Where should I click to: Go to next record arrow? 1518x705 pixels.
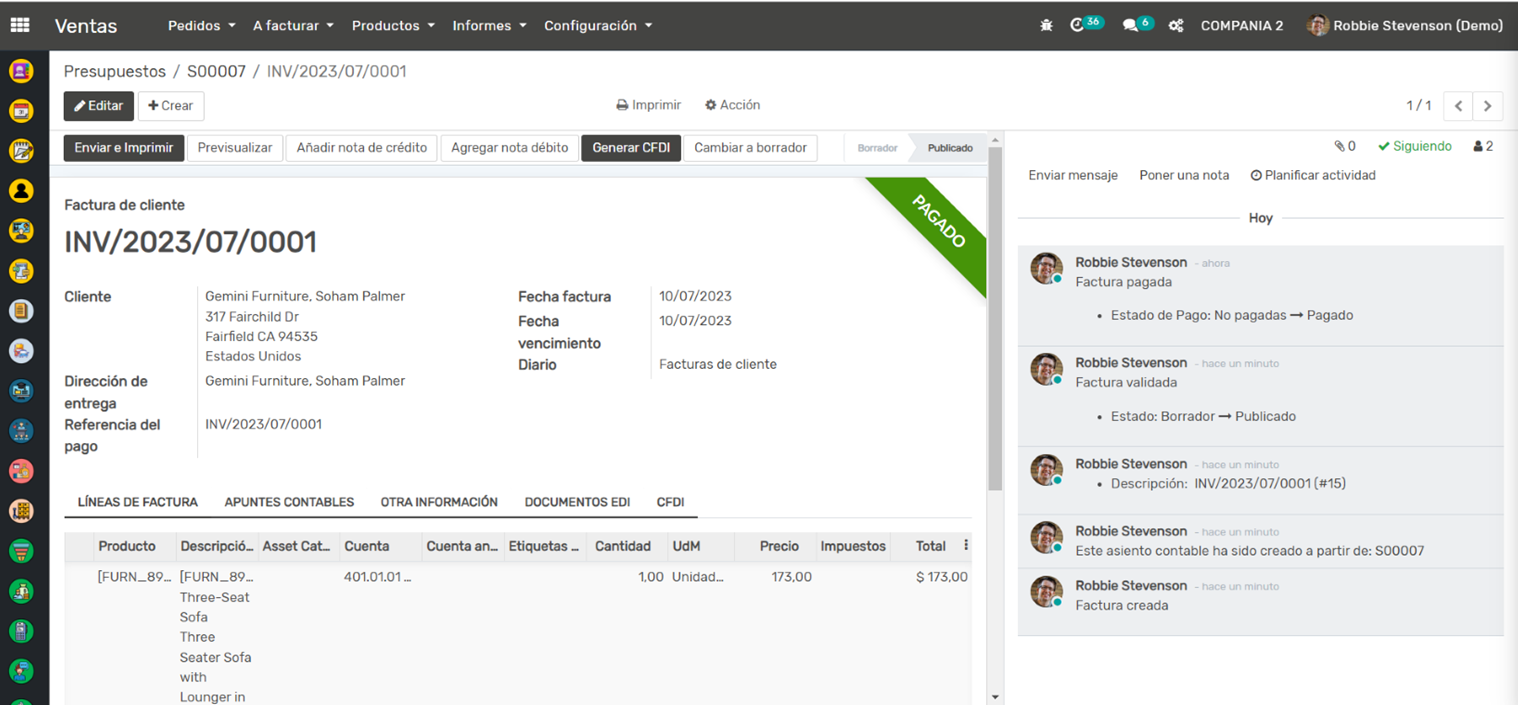(x=1488, y=105)
